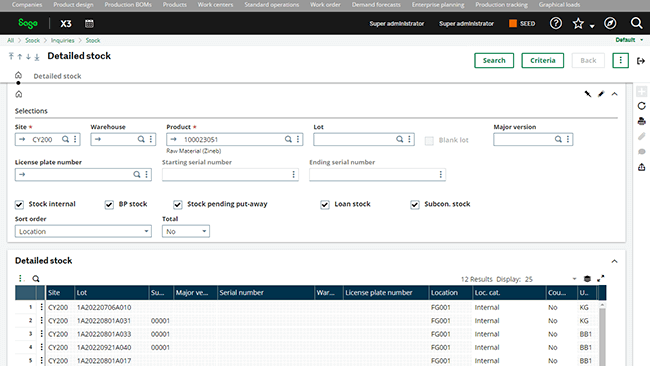
Task: Open the Enterprise planning menu
Action: click(x=438, y=5)
